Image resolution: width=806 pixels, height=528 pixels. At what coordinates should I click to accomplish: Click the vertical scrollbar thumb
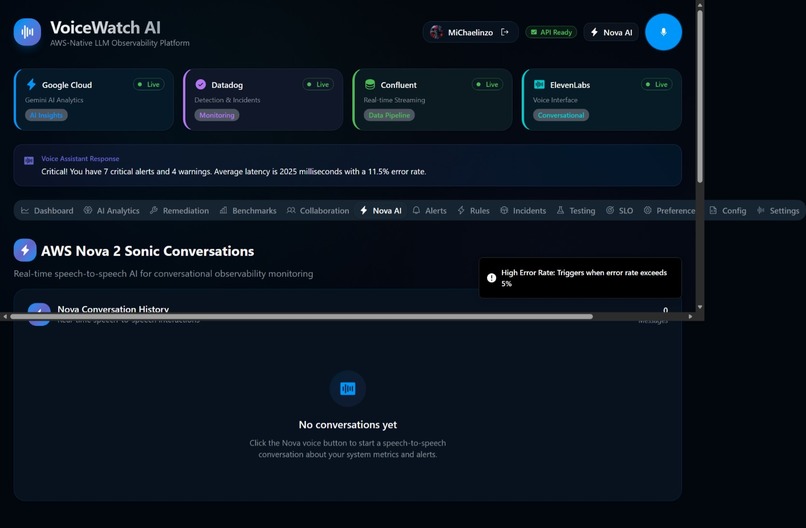700,96
